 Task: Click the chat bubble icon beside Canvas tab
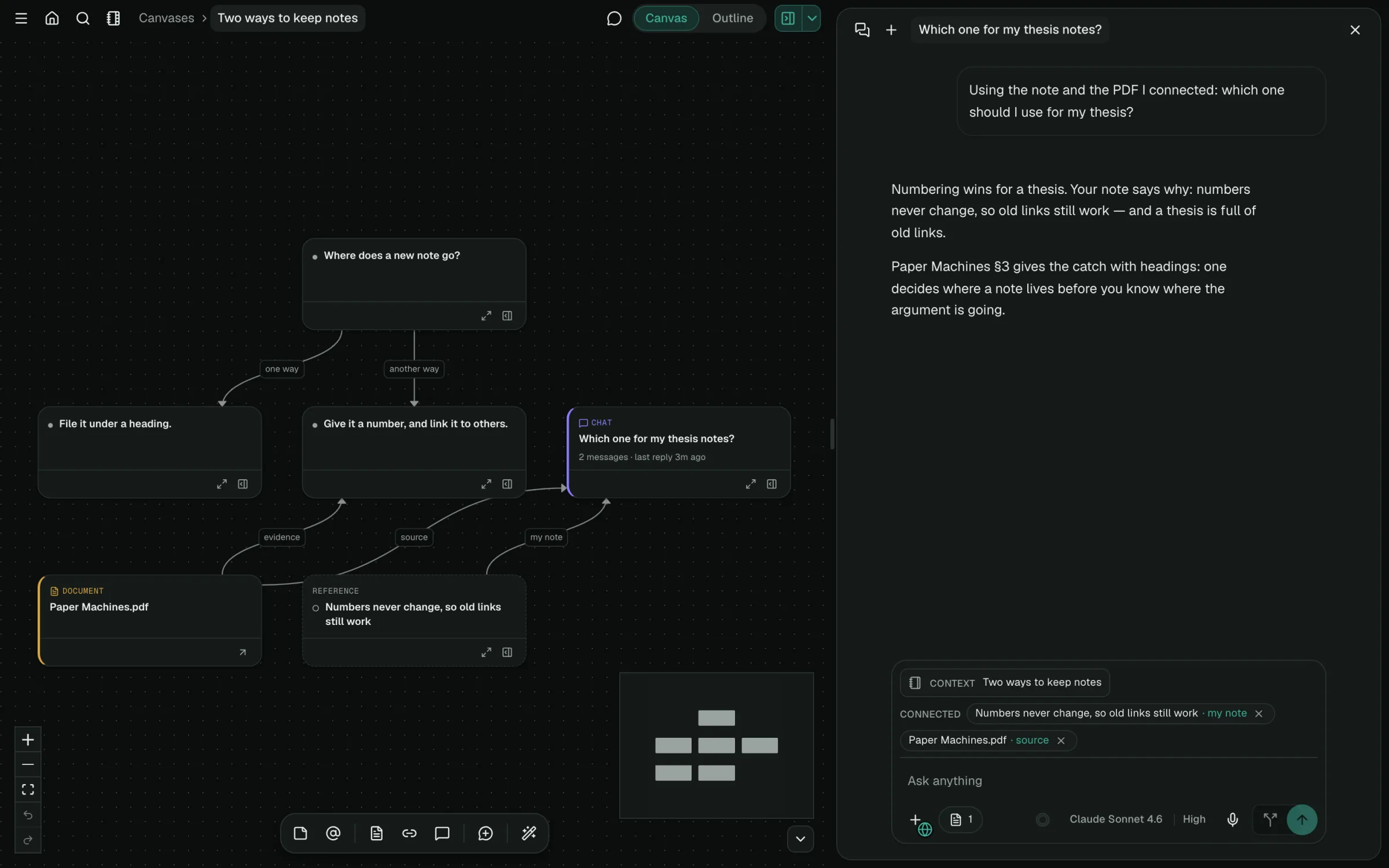pos(614,18)
